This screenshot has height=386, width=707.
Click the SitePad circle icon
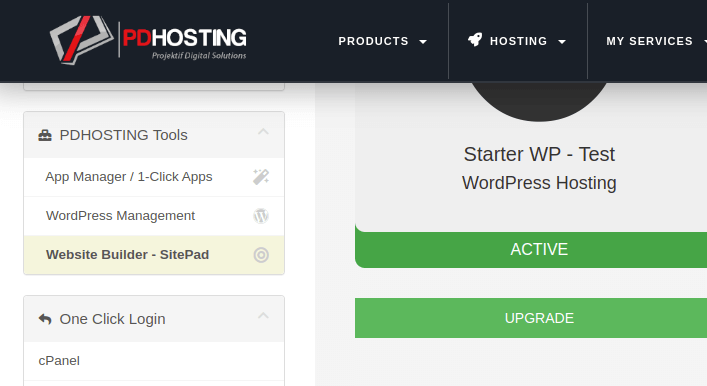point(261,255)
